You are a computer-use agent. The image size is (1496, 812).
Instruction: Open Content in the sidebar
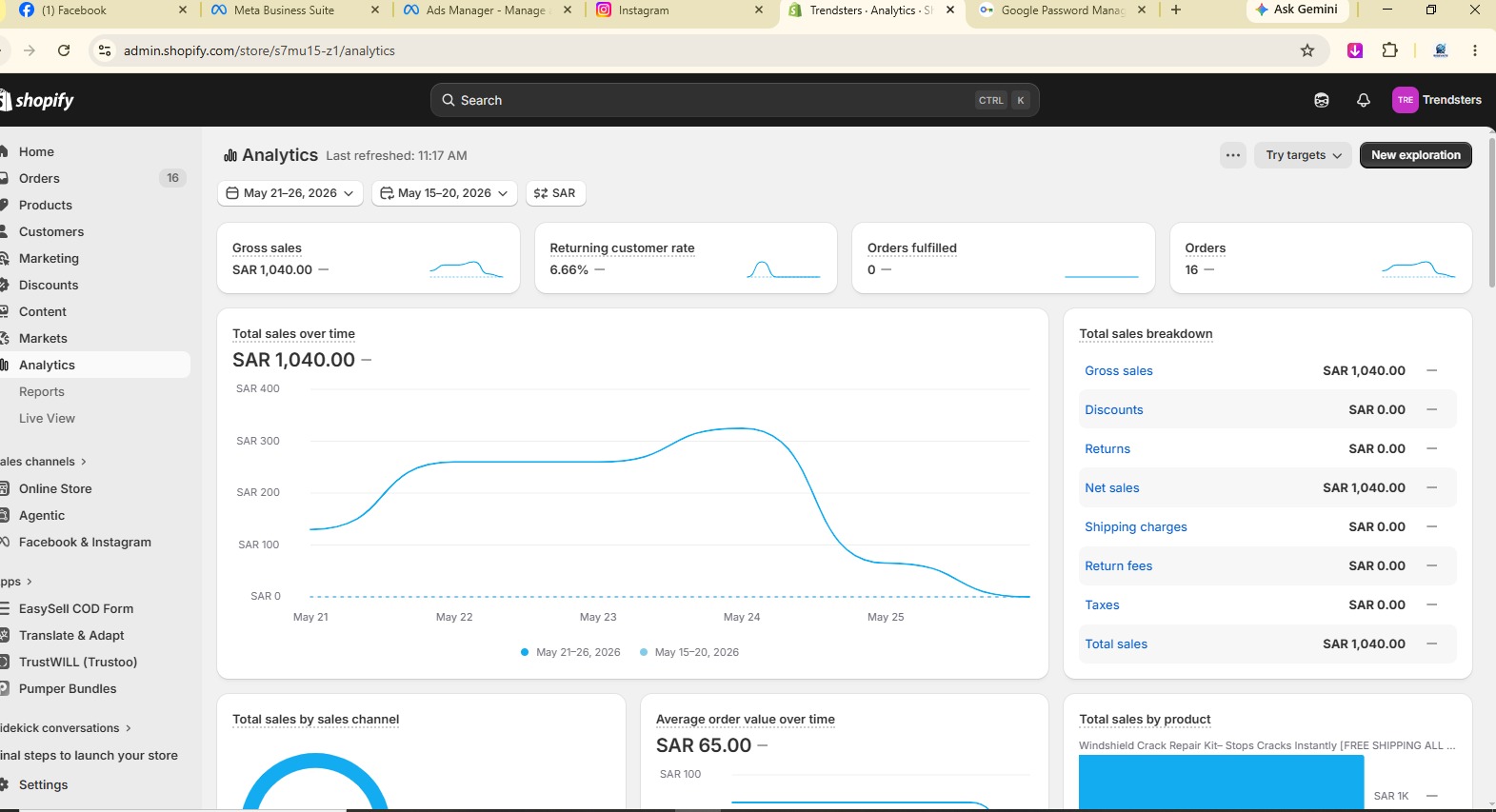43,311
